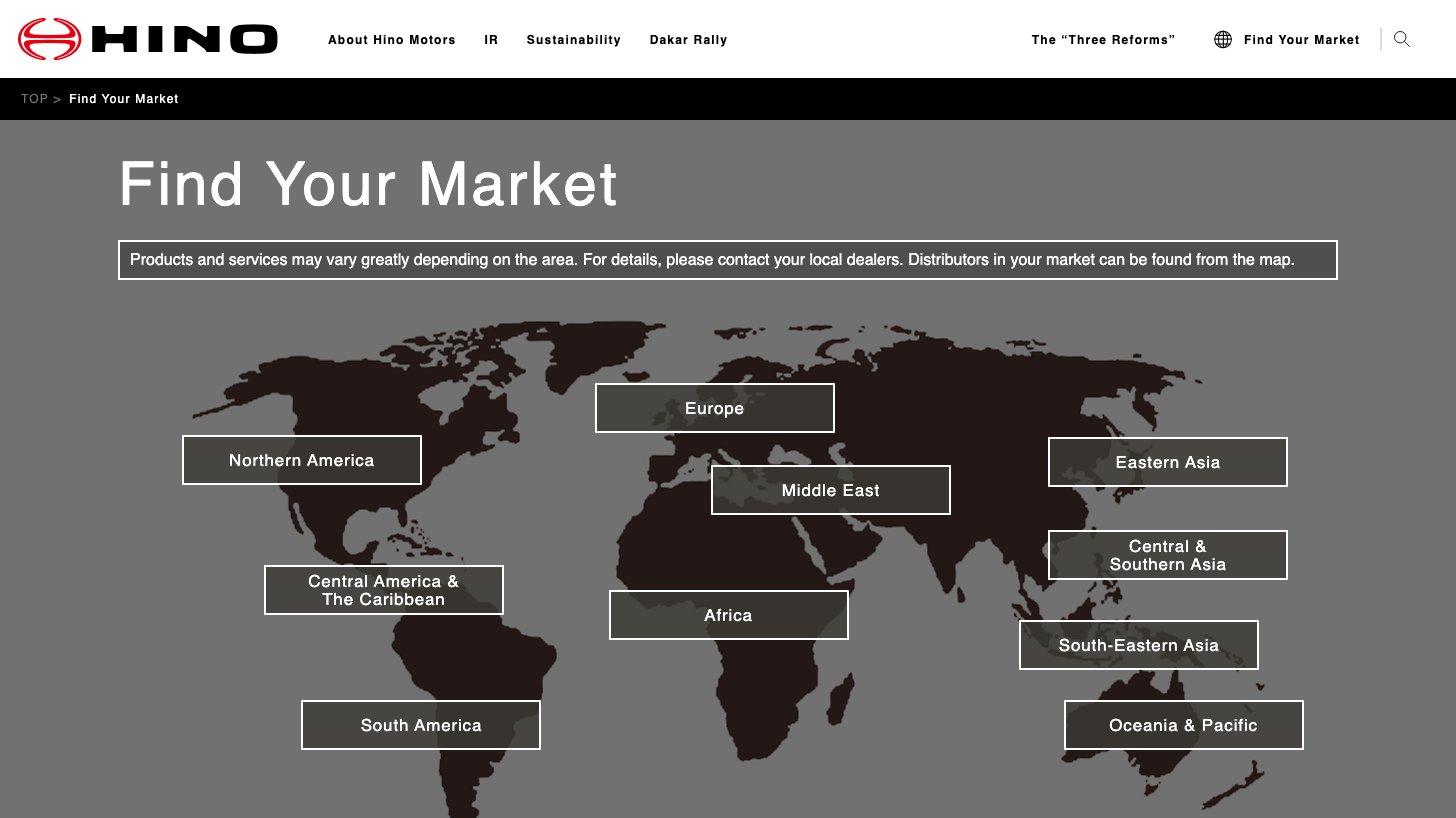Viewport: 1456px width, 818px height.
Task: Open the search magnifier icon
Action: point(1402,39)
